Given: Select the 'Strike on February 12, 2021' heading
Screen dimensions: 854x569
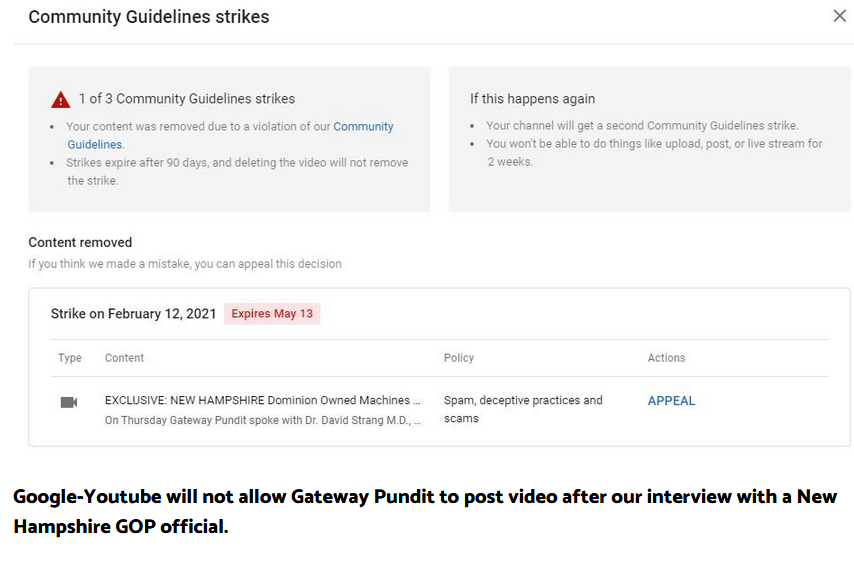Looking at the screenshot, I should point(133,314).
